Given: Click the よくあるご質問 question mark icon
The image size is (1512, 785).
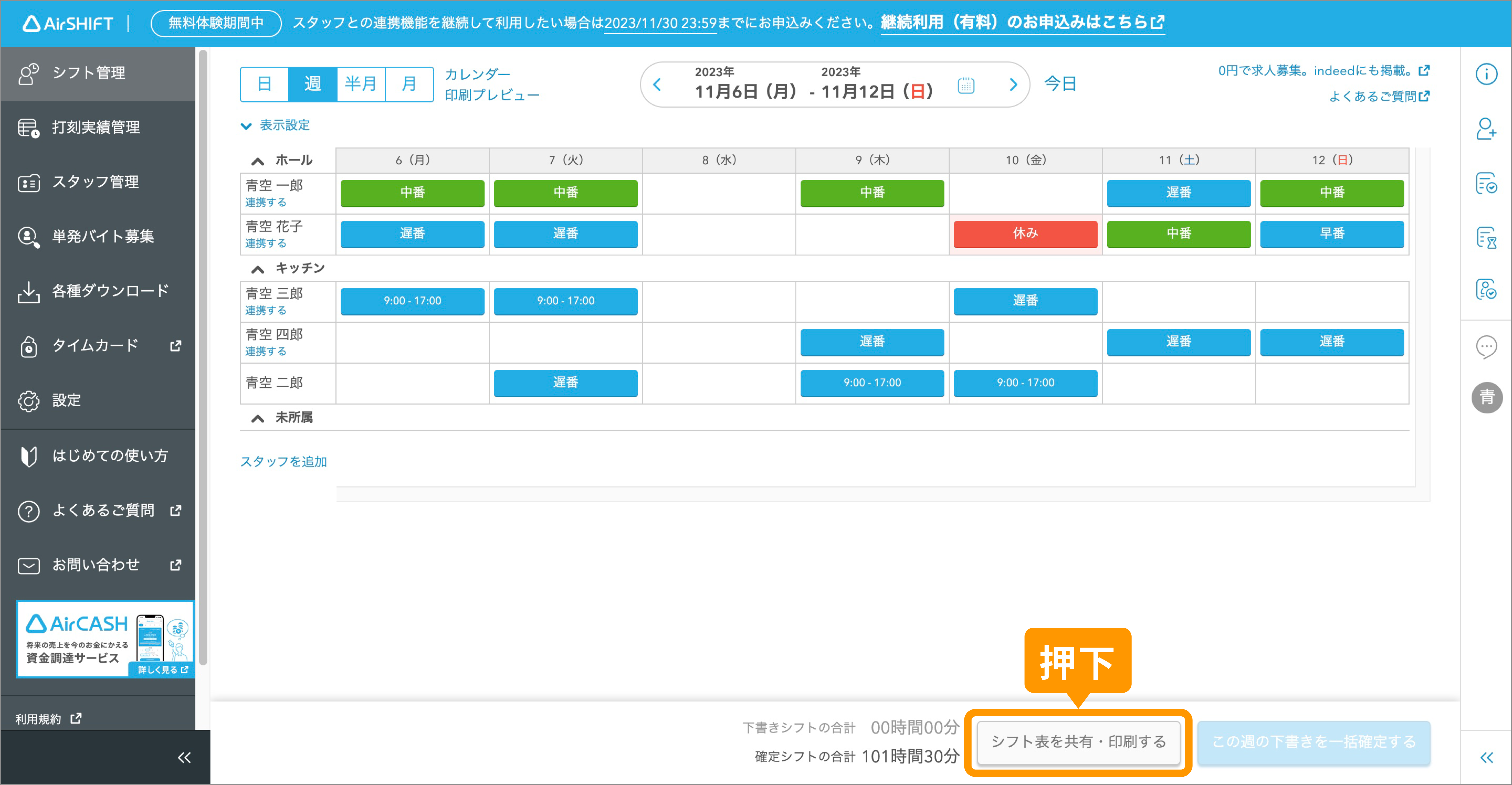Looking at the screenshot, I should [28, 511].
